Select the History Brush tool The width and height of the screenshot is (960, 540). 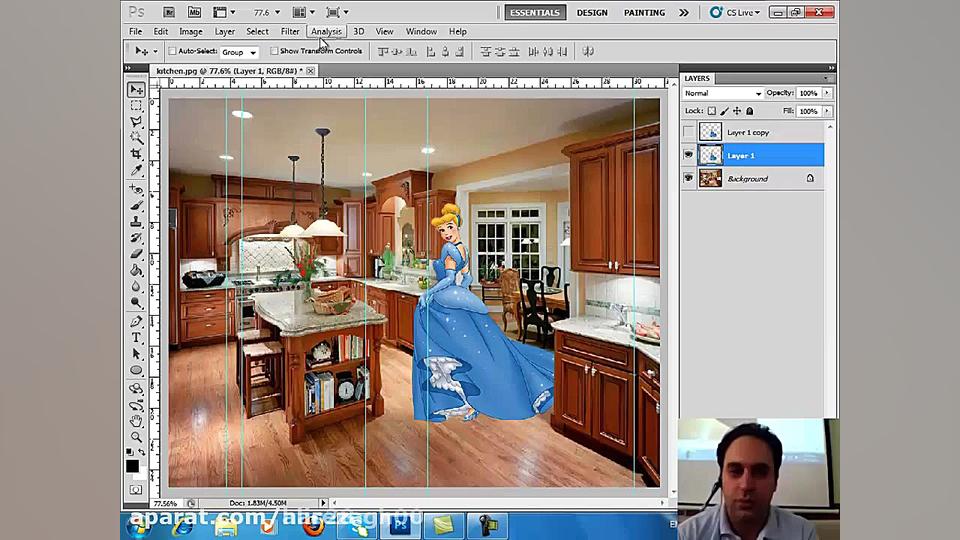pyautogui.click(x=136, y=238)
